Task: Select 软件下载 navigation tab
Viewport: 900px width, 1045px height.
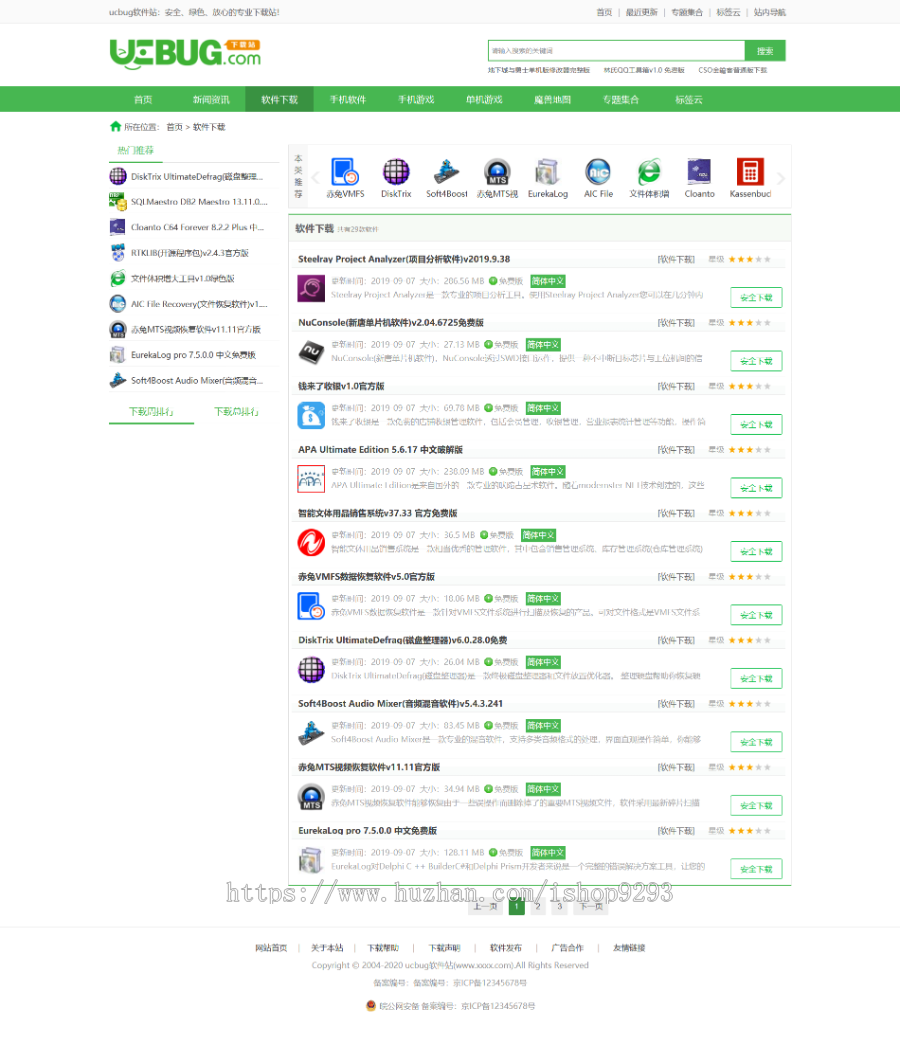Action: [x=279, y=99]
